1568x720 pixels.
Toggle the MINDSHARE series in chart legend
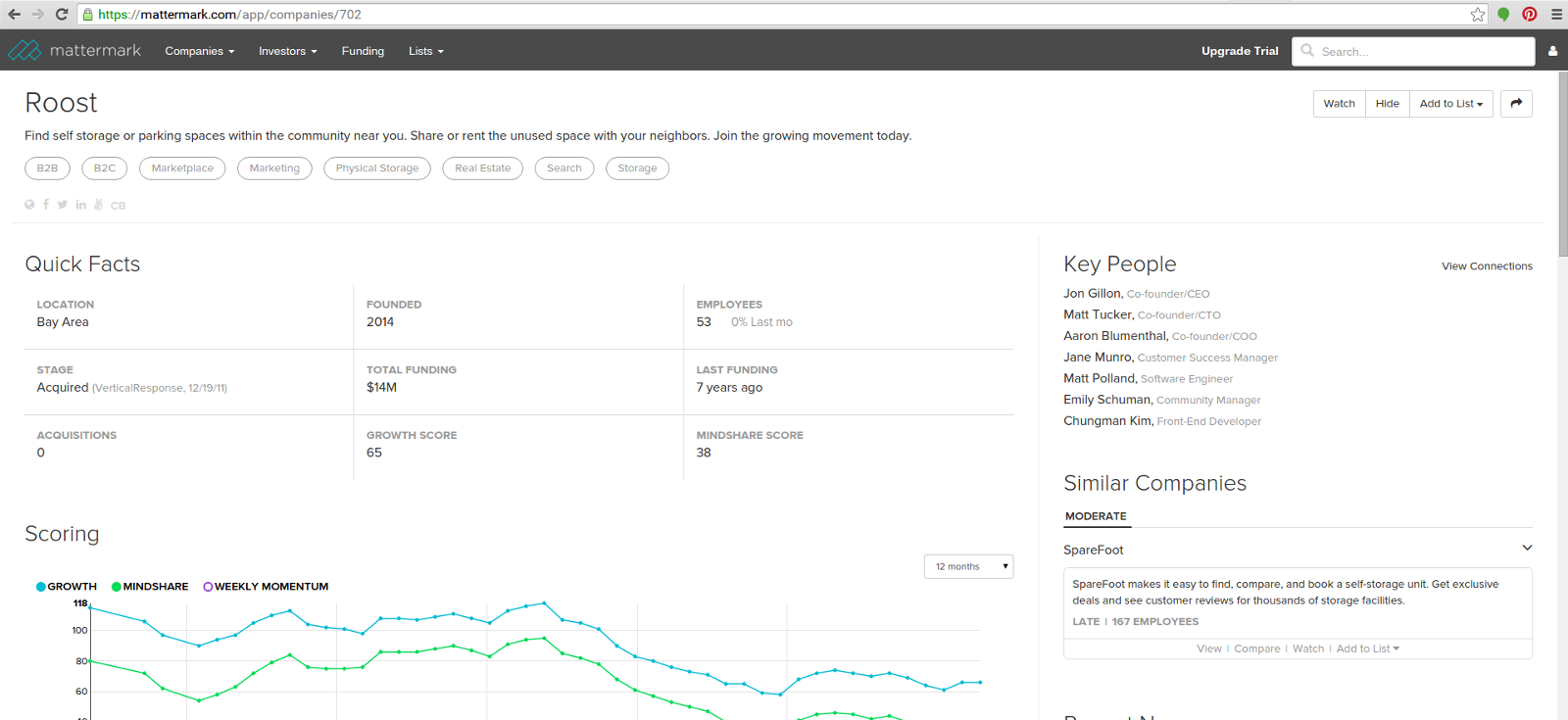pos(150,587)
